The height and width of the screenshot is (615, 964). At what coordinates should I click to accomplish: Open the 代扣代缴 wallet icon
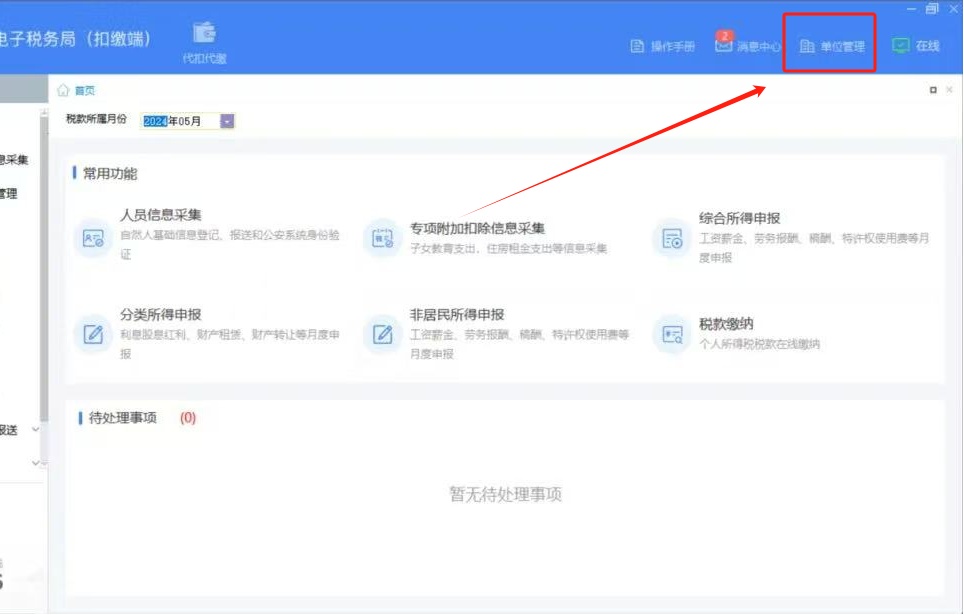tap(204, 33)
